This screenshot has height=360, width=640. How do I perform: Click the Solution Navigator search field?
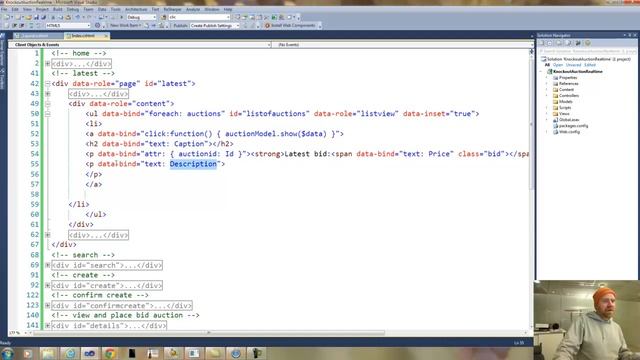click(587, 51)
